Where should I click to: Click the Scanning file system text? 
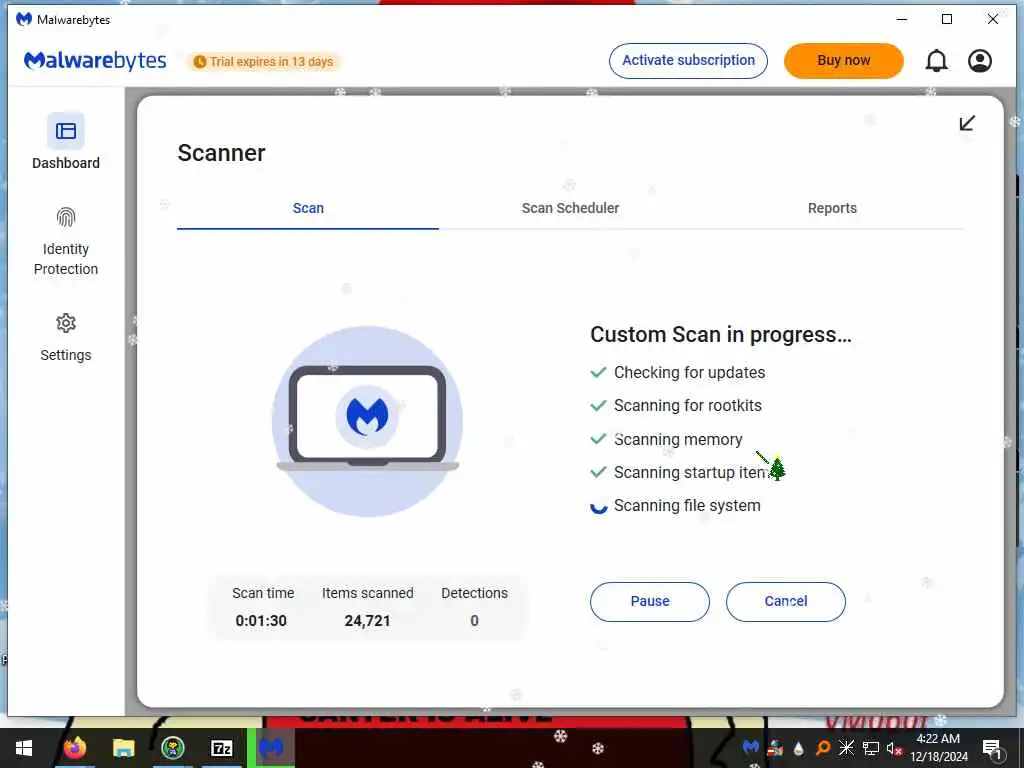(x=687, y=506)
